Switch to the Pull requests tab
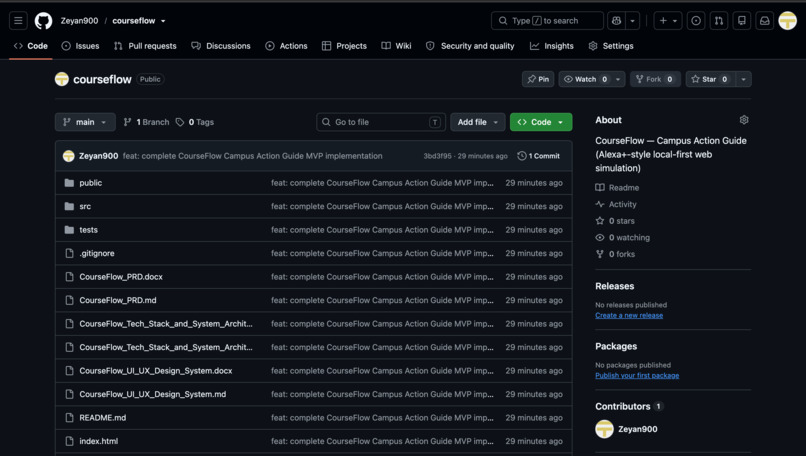The width and height of the screenshot is (806, 456). pyautogui.click(x=145, y=46)
